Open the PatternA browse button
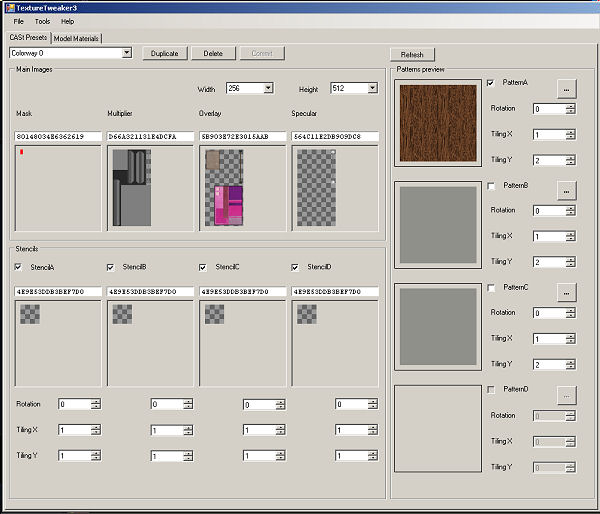Viewport: 600px width, 514px height. click(x=567, y=87)
